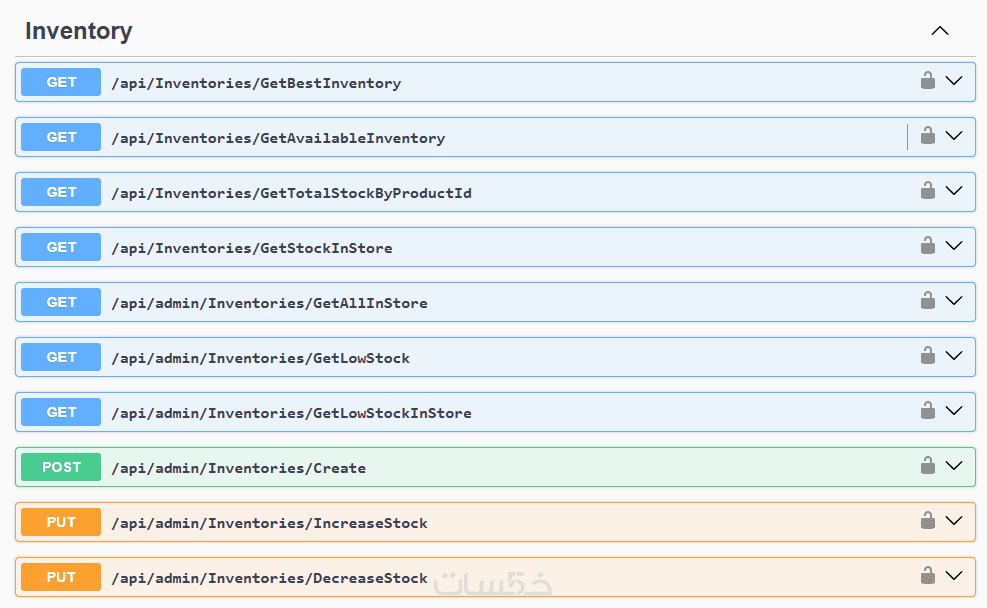987x608 pixels.
Task: Expand the Create endpoint chevron arrow
Action: click(954, 466)
